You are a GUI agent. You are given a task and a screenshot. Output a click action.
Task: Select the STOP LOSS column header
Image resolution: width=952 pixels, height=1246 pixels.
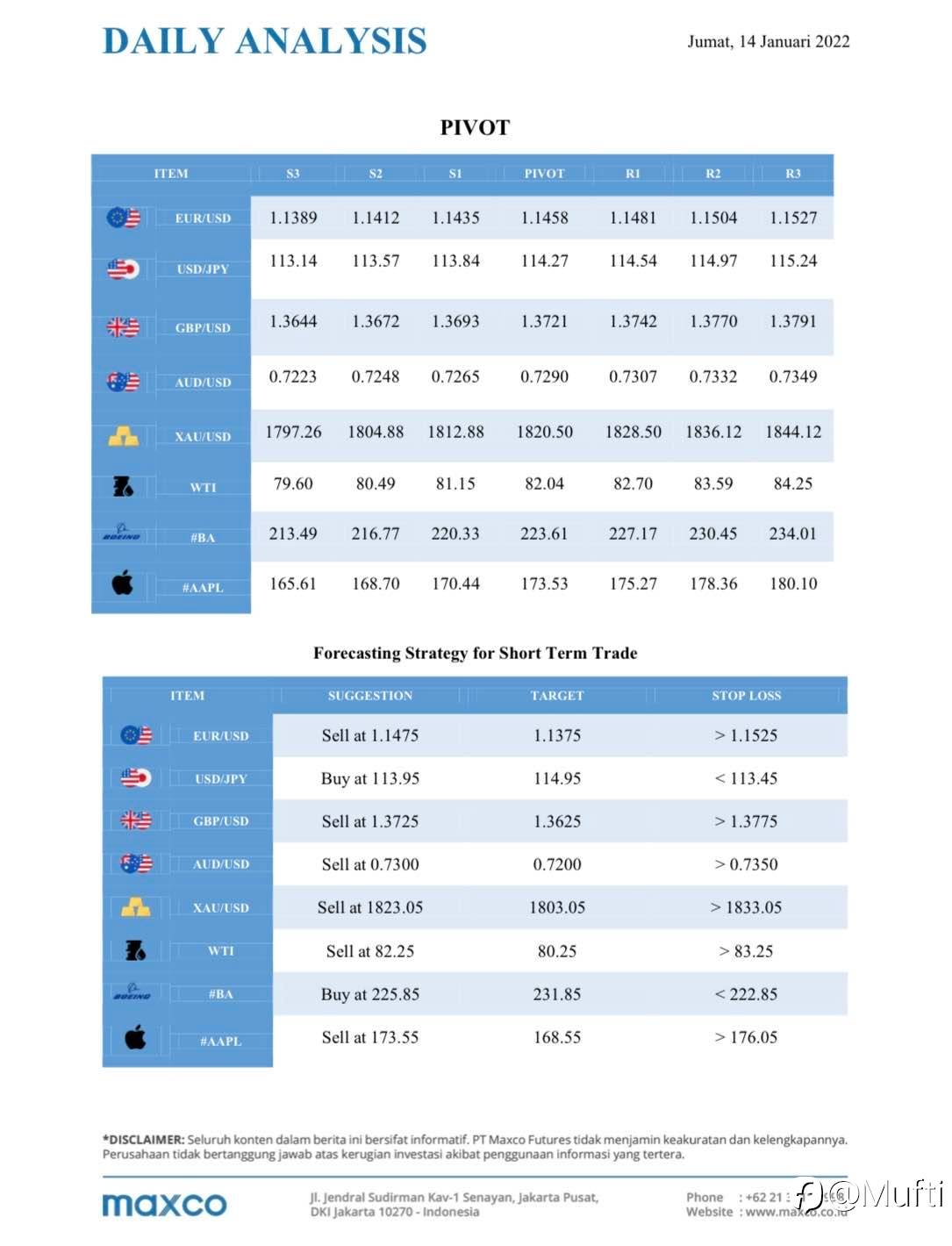pyautogui.click(x=746, y=696)
